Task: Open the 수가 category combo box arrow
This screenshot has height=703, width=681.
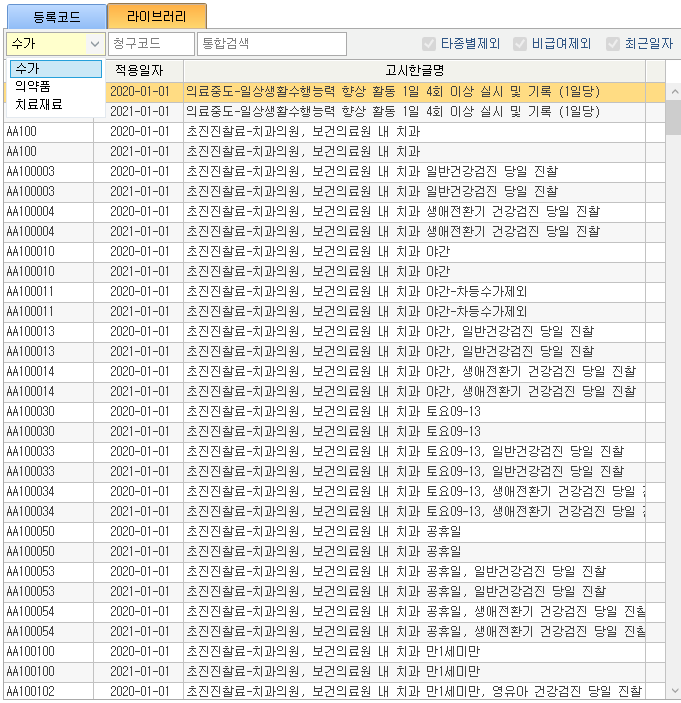Action: tap(95, 44)
